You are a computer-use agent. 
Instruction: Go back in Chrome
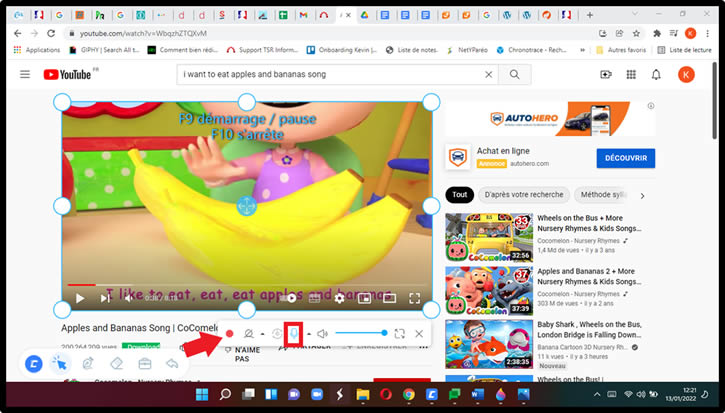(x=18, y=33)
